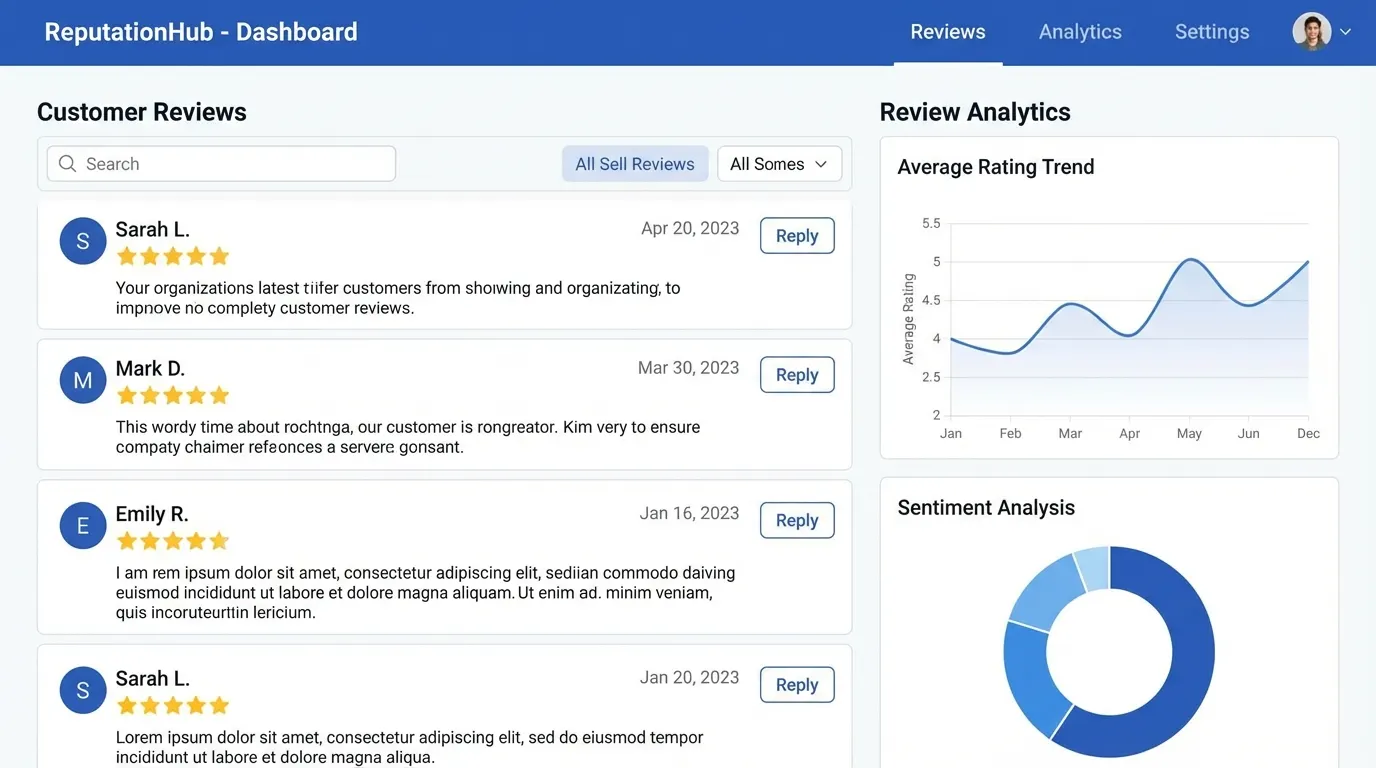Screen dimensions: 1376x768
Task: Open Sarah L.'s avatar icon
Action: pyautogui.click(x=82, y=240)
